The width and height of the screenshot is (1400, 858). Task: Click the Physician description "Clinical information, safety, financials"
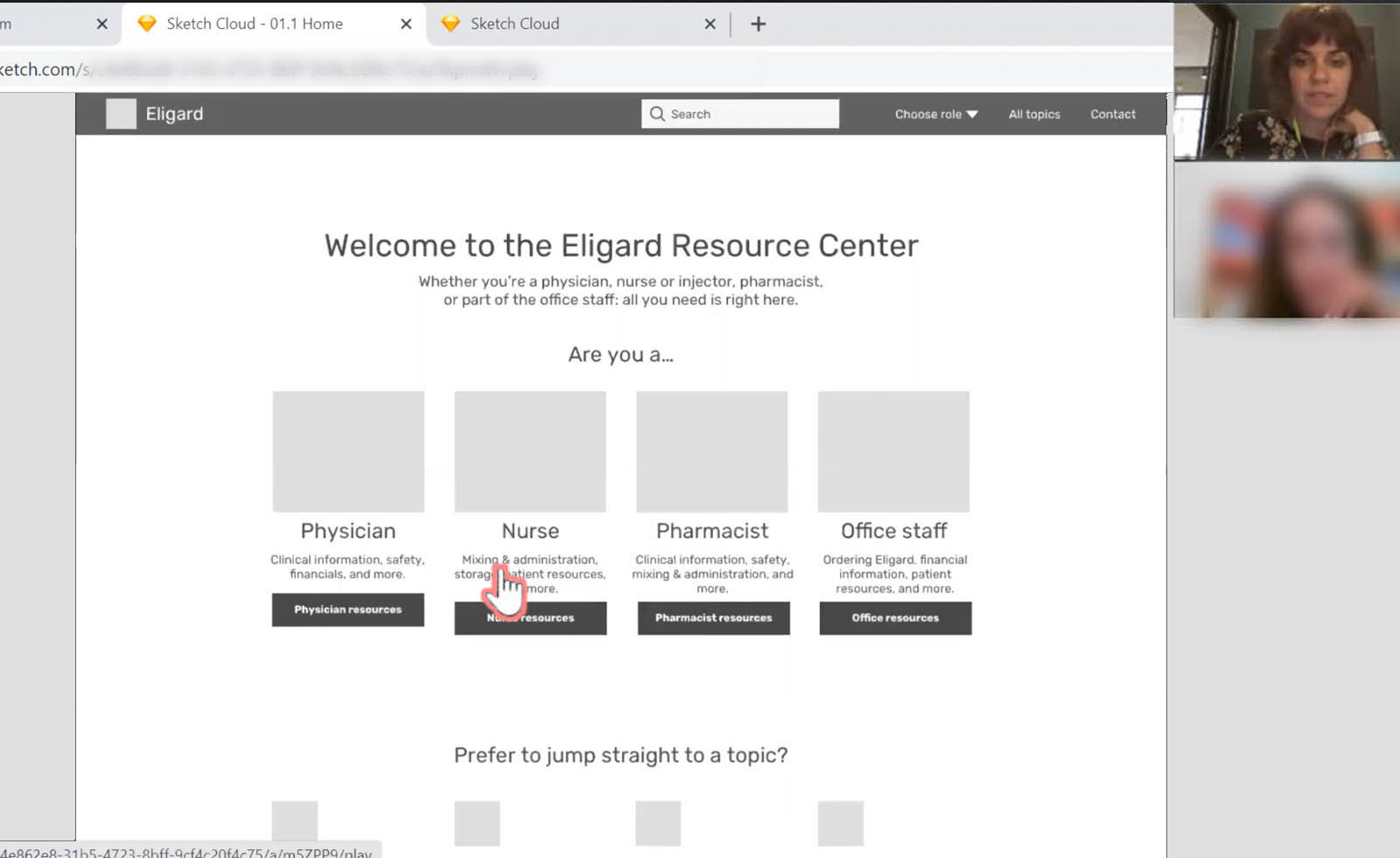pyautogui.click(x=347, y=567)
